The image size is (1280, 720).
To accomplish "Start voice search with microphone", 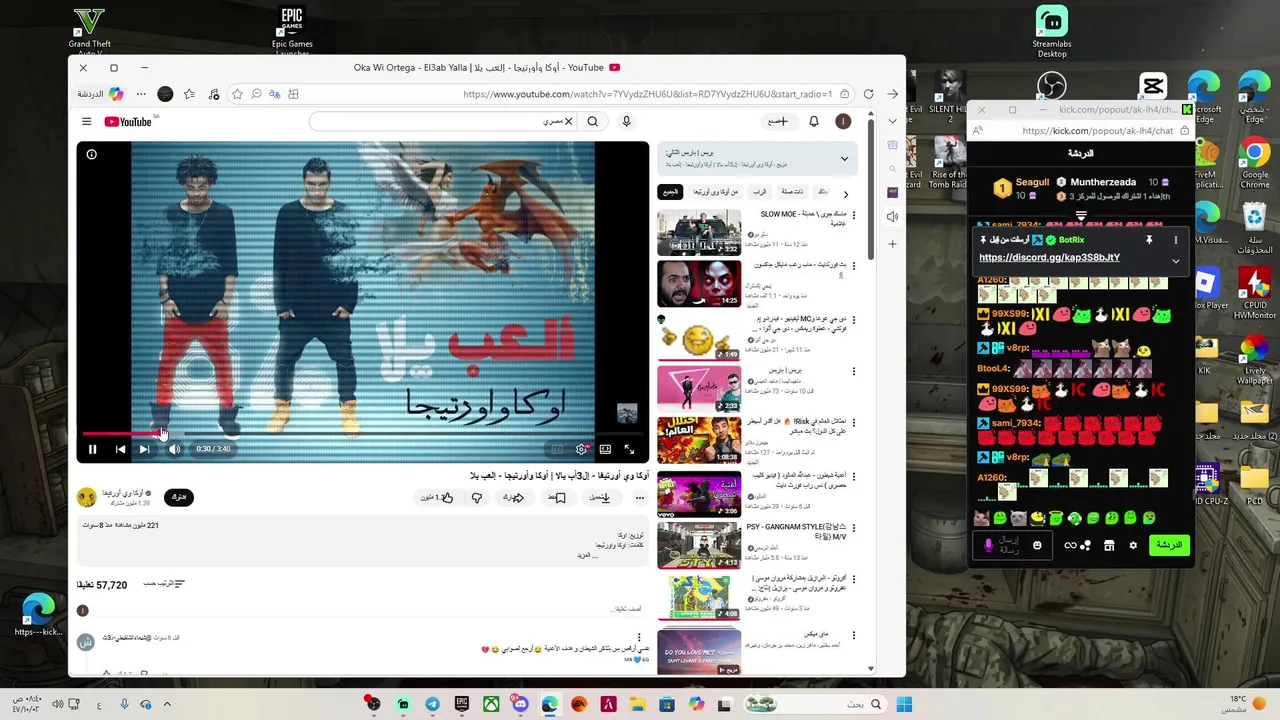I will click(626, 121).
